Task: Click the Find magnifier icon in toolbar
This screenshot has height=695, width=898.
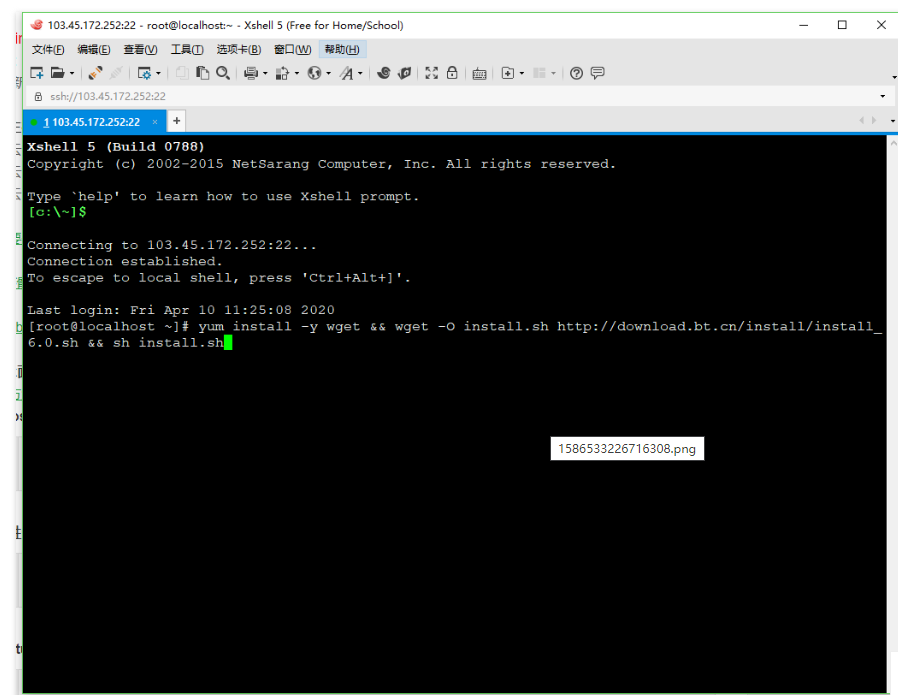Action: [x=223, y=73]
